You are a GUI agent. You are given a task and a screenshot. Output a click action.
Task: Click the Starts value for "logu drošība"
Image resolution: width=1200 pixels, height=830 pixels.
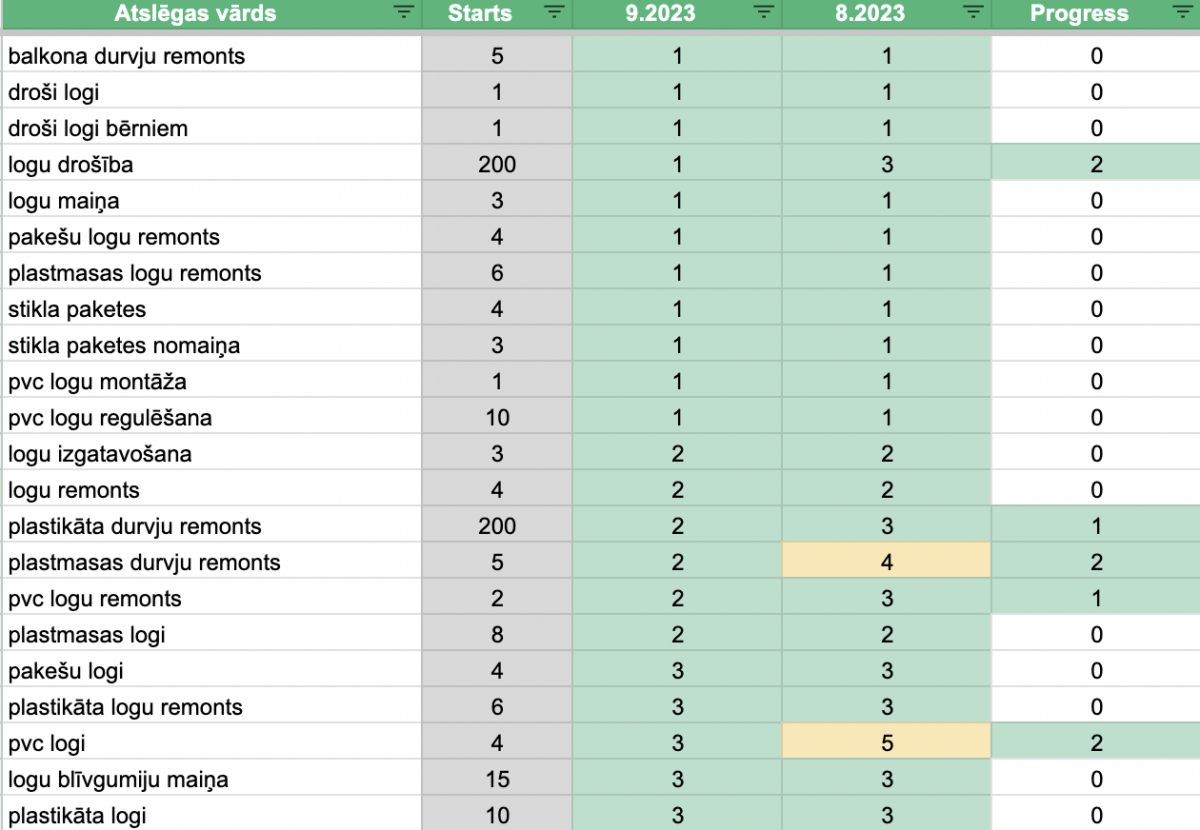pyautogui.click(x=497, y=165)
